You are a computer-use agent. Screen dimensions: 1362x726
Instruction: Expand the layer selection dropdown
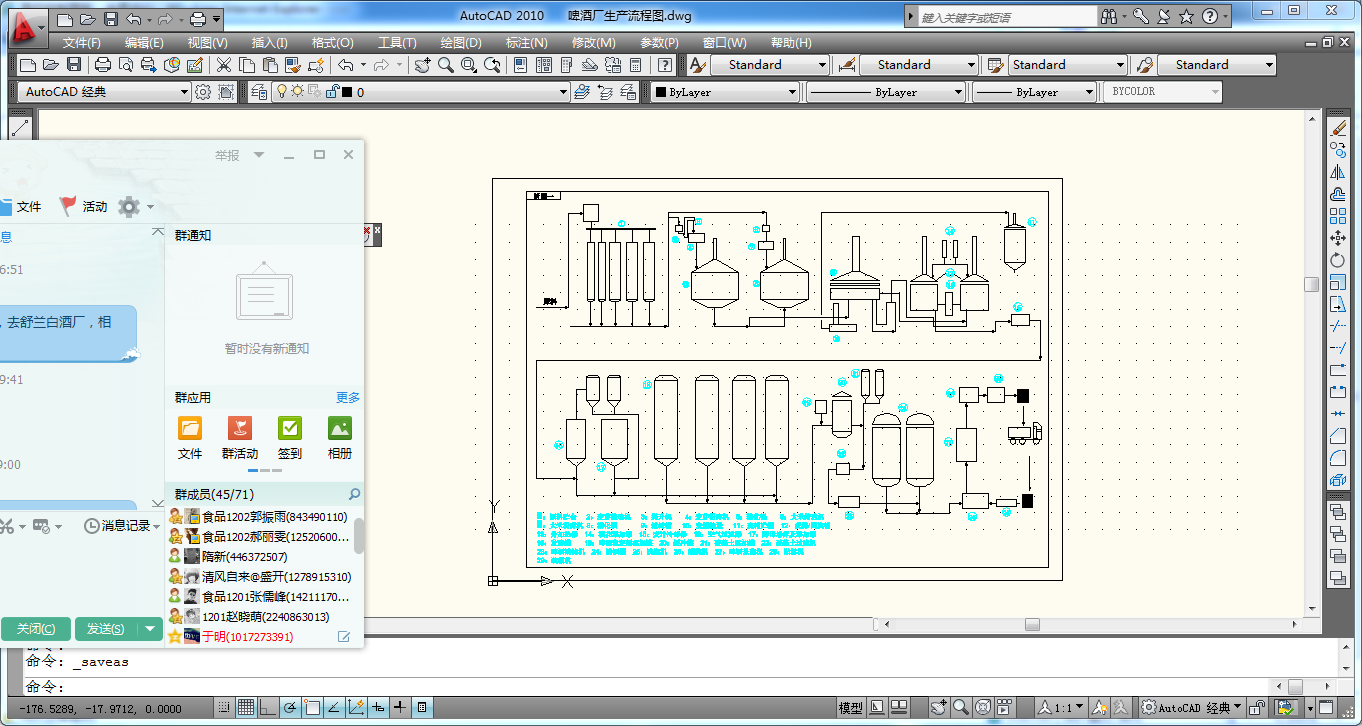pyautogui.click(x=563, y=92)
